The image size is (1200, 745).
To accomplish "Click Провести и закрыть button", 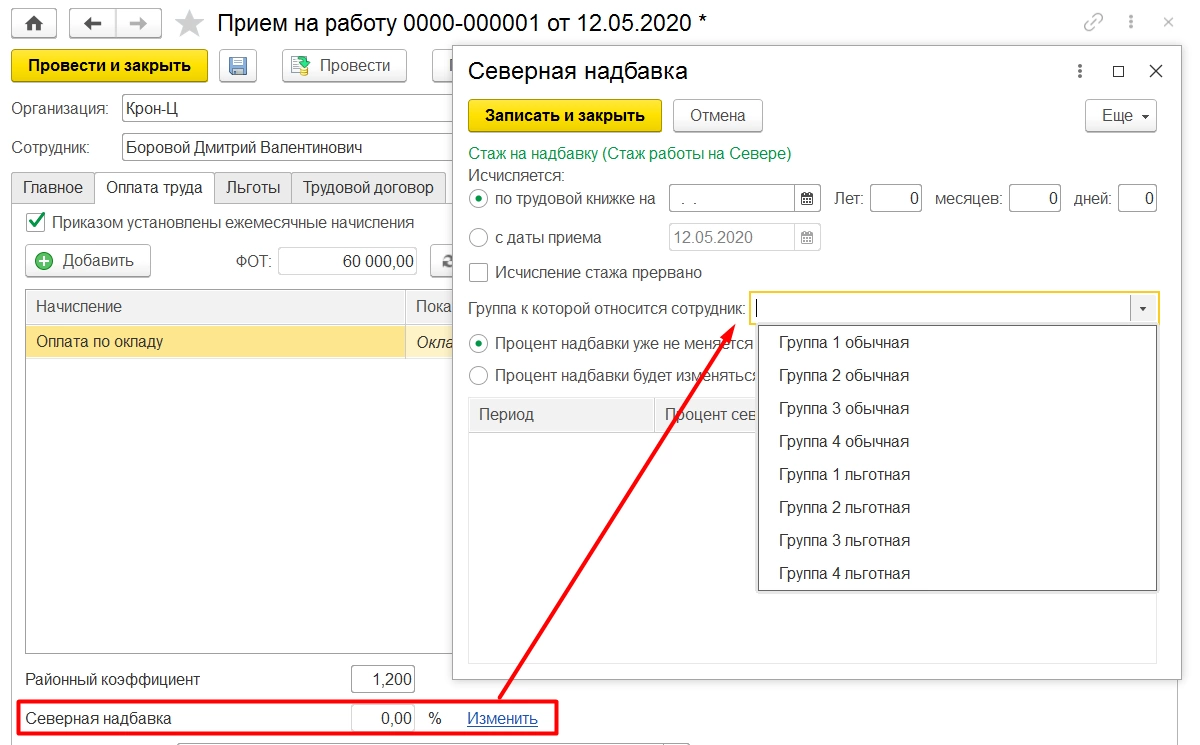I will 109,66.
